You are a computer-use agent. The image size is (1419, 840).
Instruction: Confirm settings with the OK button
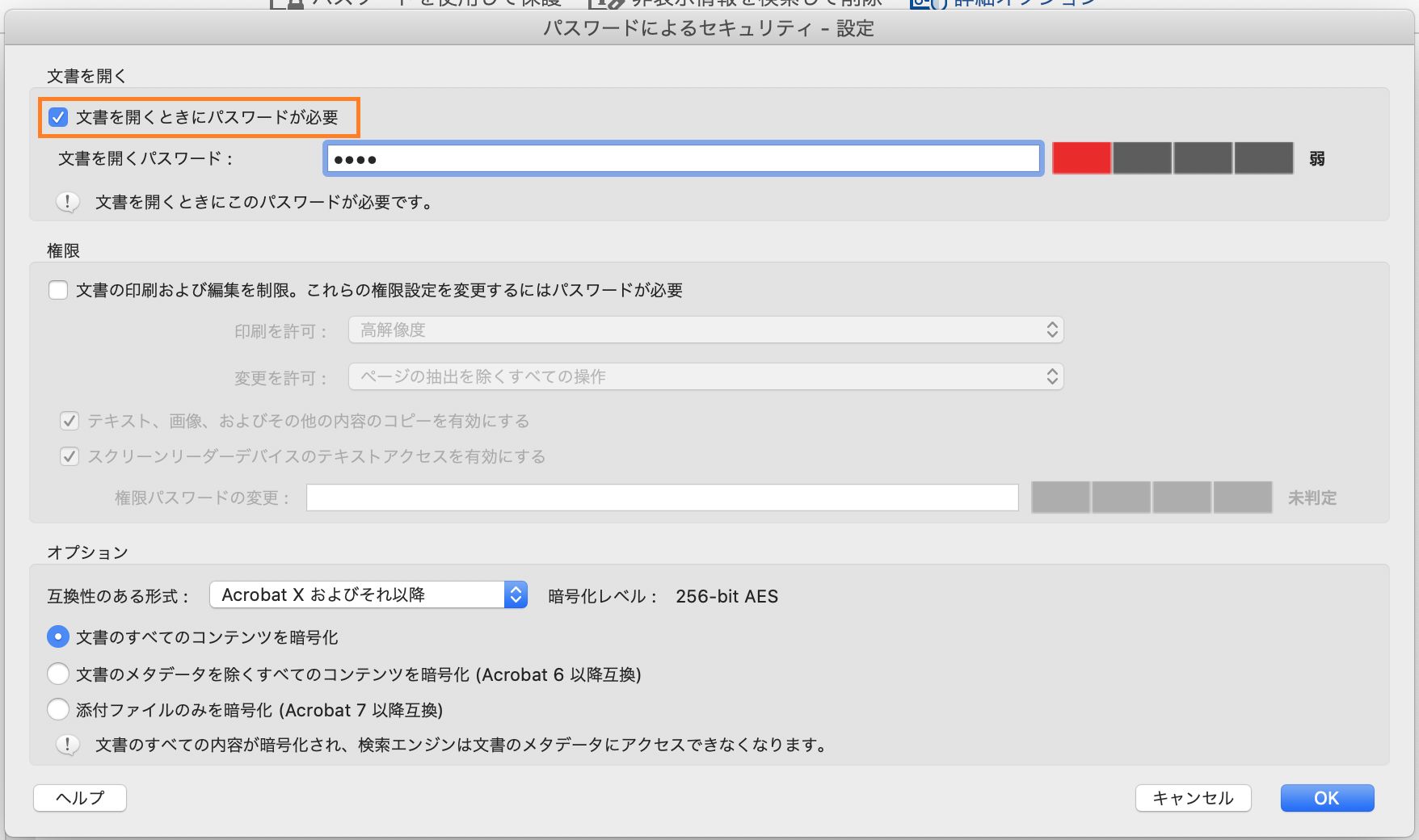coord(1326,798)
